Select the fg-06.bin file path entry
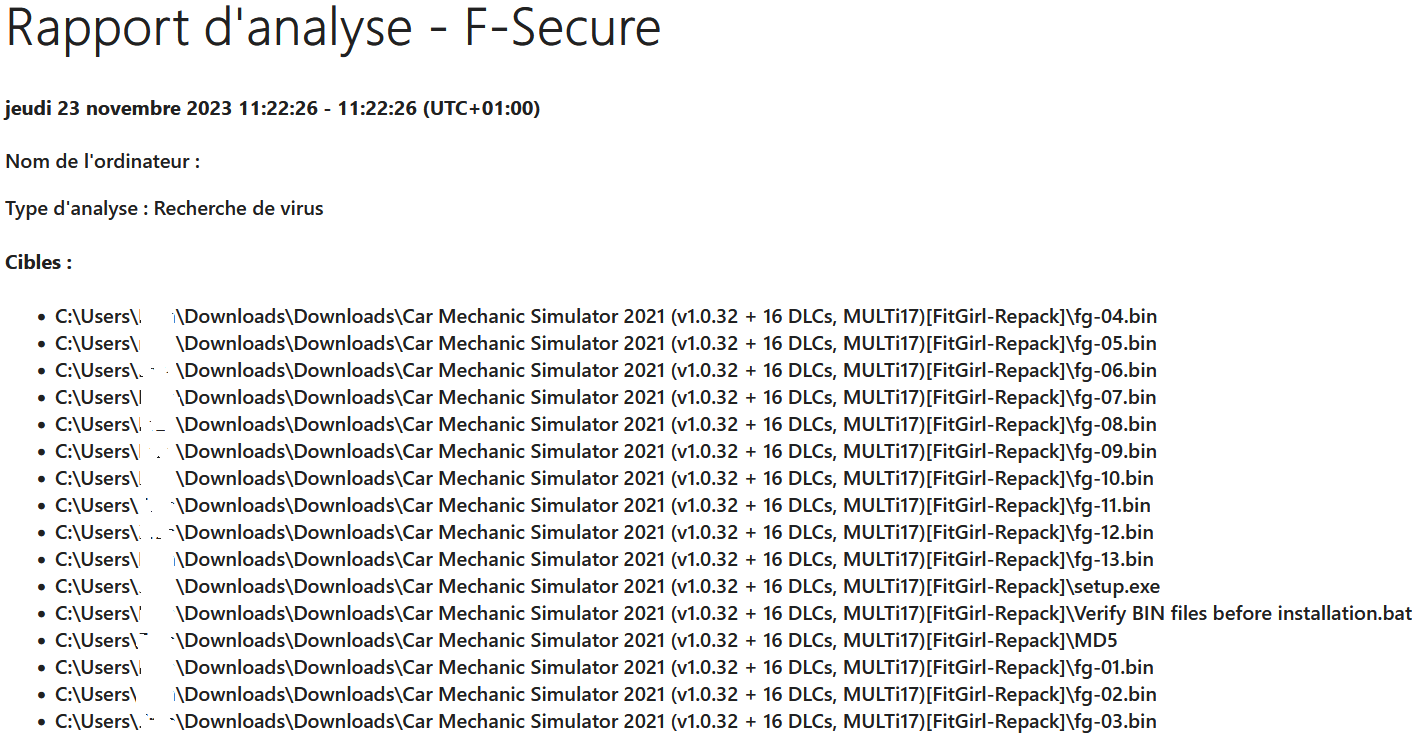 tap(606, 371)
